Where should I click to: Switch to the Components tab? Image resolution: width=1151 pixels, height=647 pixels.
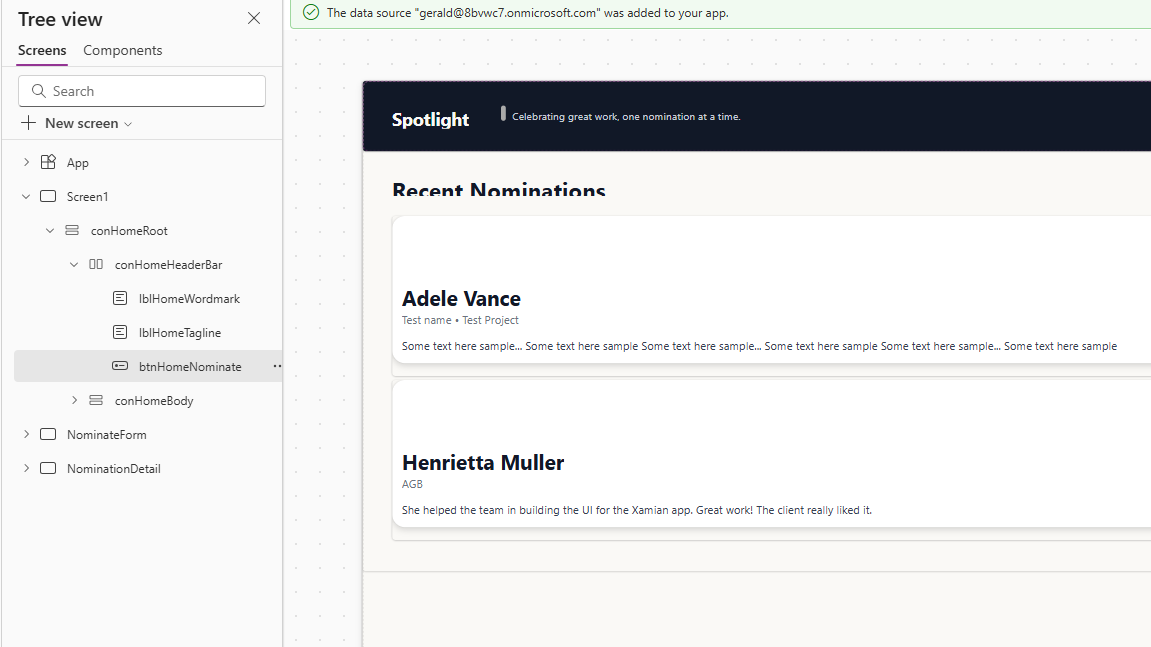click(123, 50)
